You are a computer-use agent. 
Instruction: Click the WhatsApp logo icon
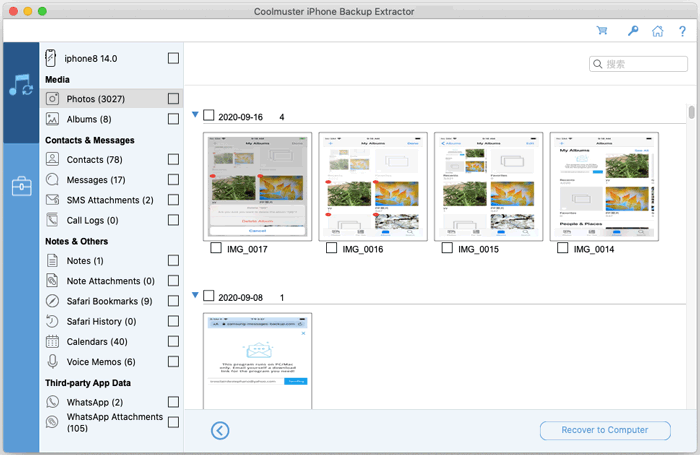pos(52,402)
